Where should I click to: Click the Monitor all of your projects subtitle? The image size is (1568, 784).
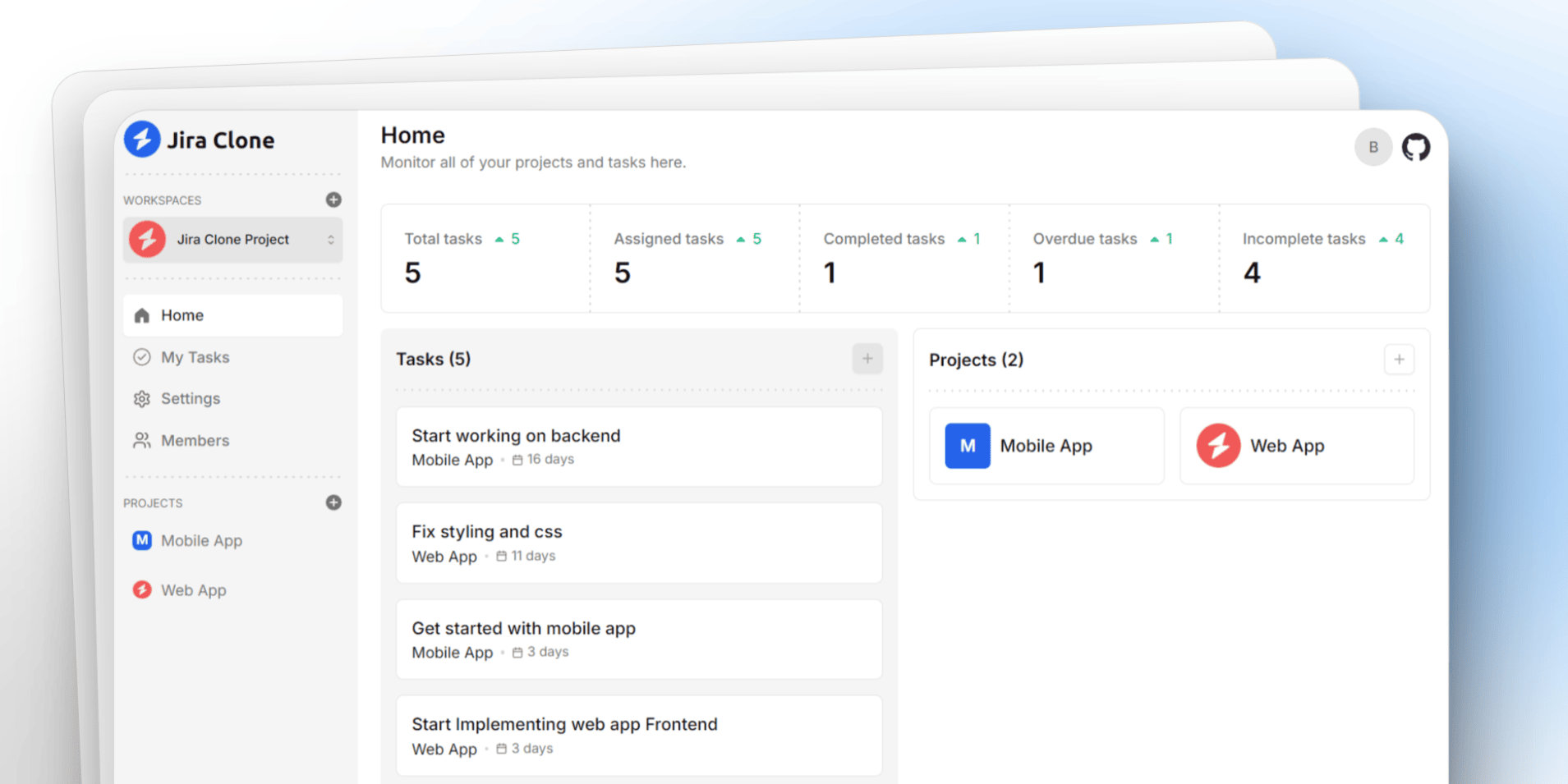pos(534,163)
